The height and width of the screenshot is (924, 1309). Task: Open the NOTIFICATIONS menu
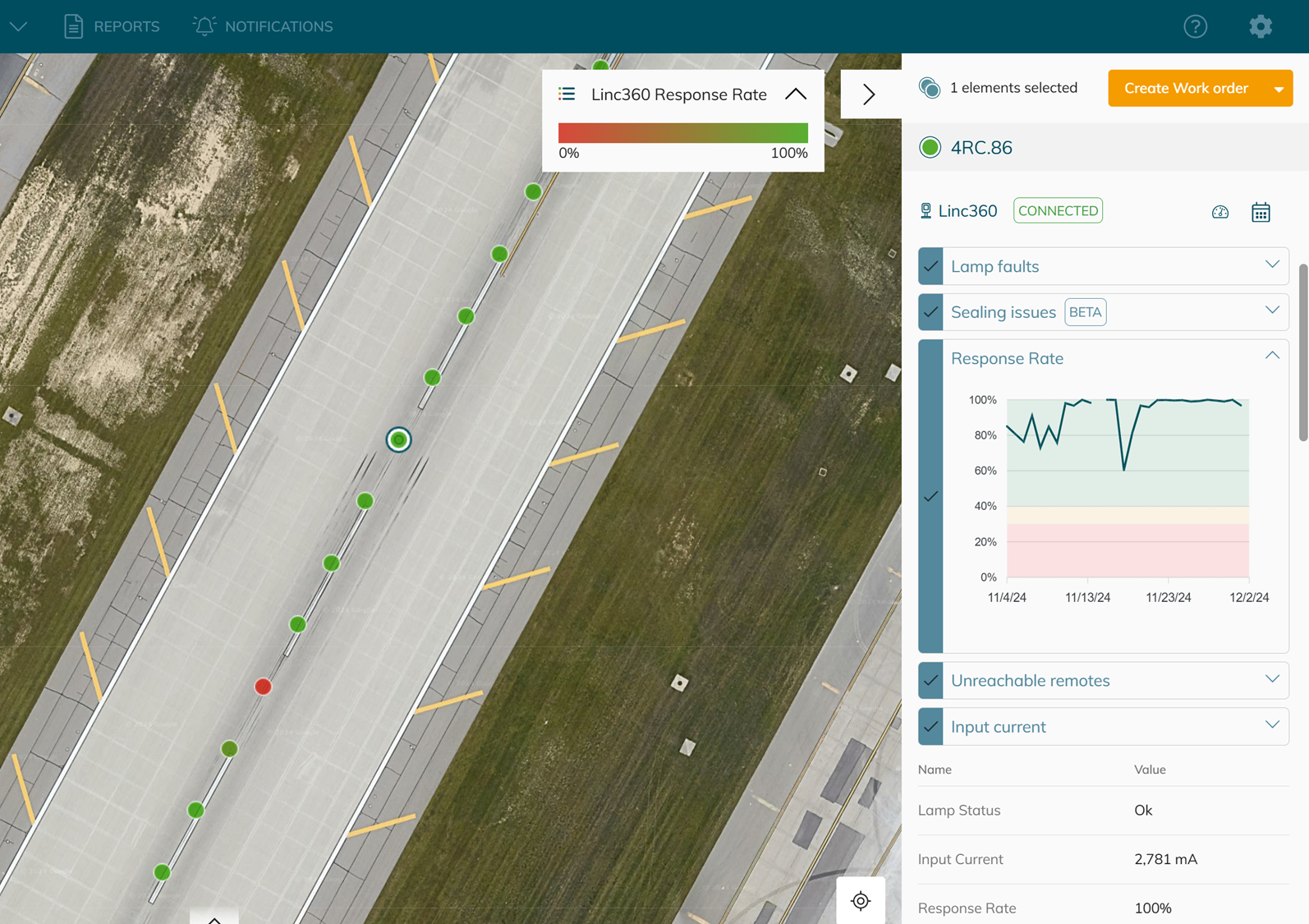click(x=263, y=26)
